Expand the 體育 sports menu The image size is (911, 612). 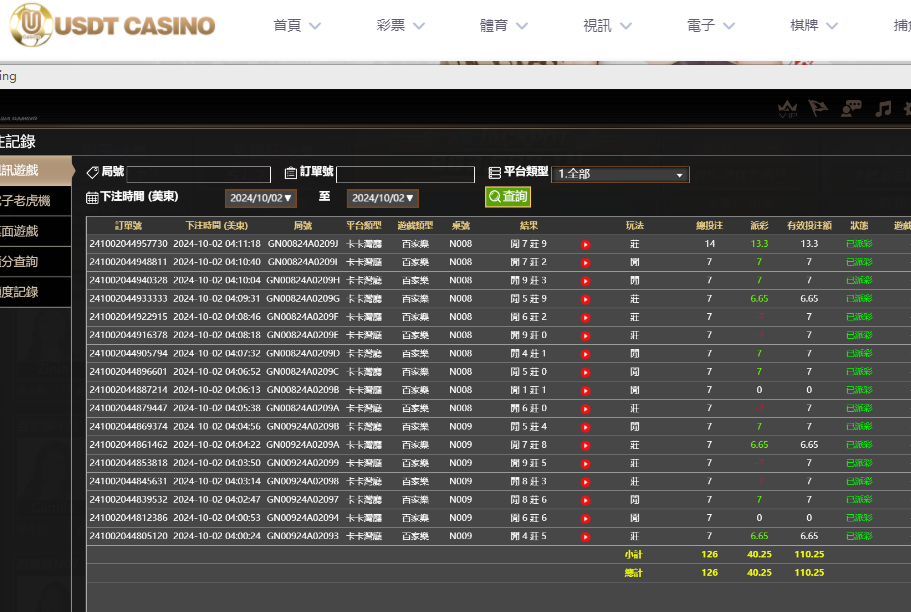pos(504,25)
